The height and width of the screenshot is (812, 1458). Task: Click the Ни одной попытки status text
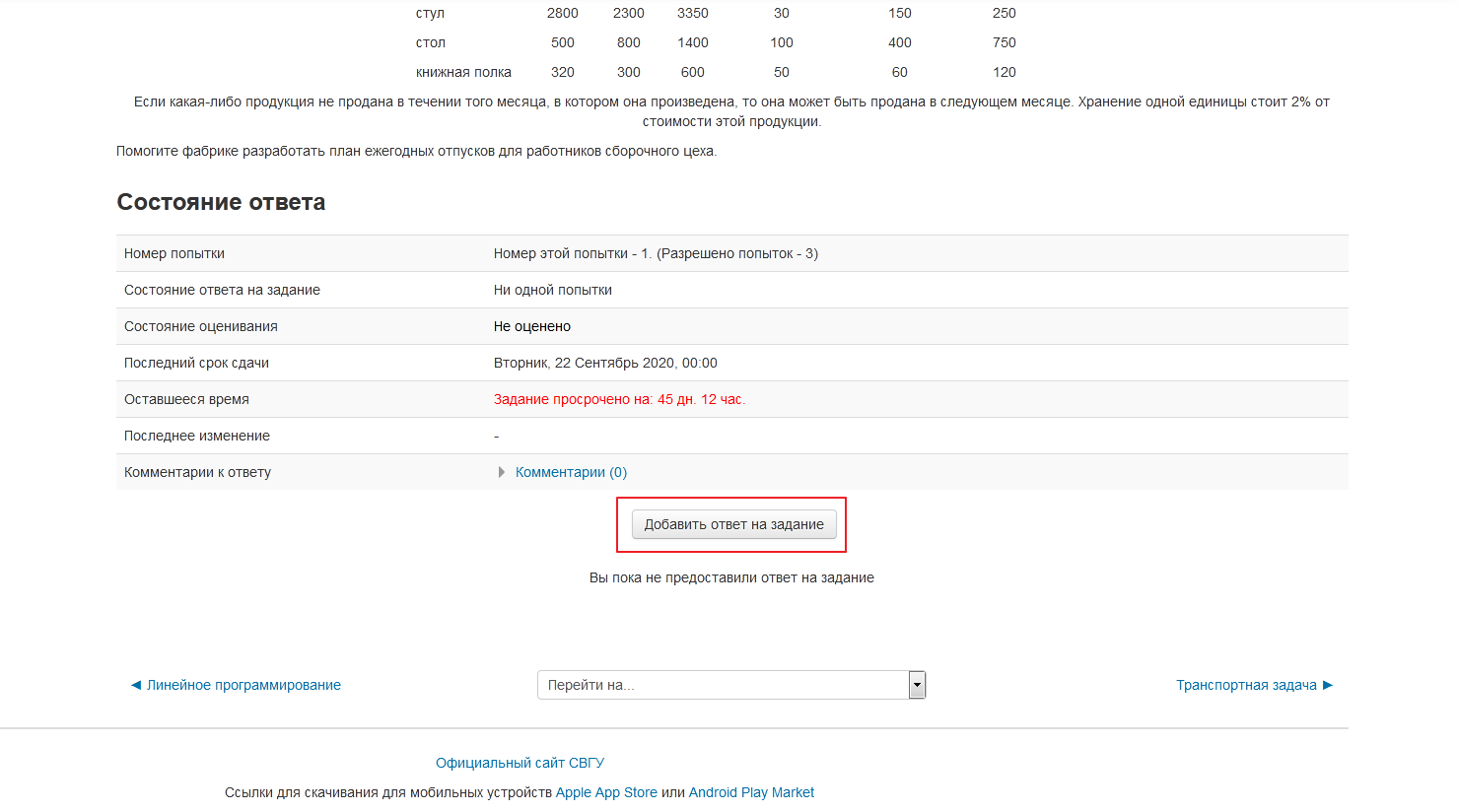point(553,290)
